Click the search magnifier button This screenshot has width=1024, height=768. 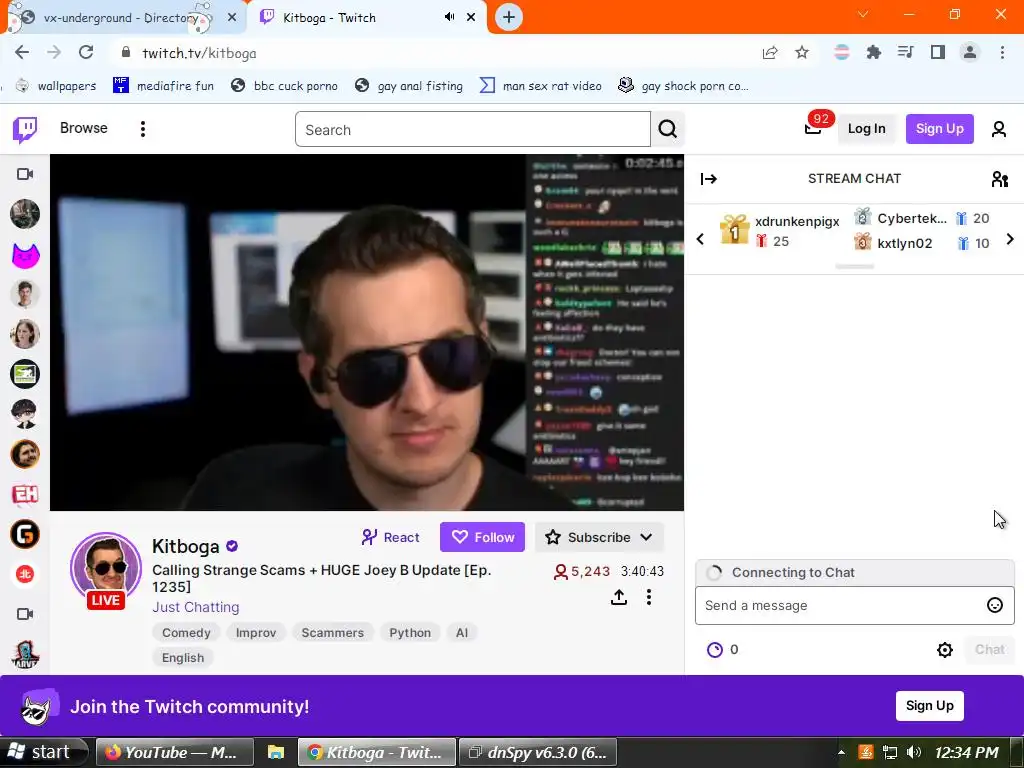pos(667,129)
